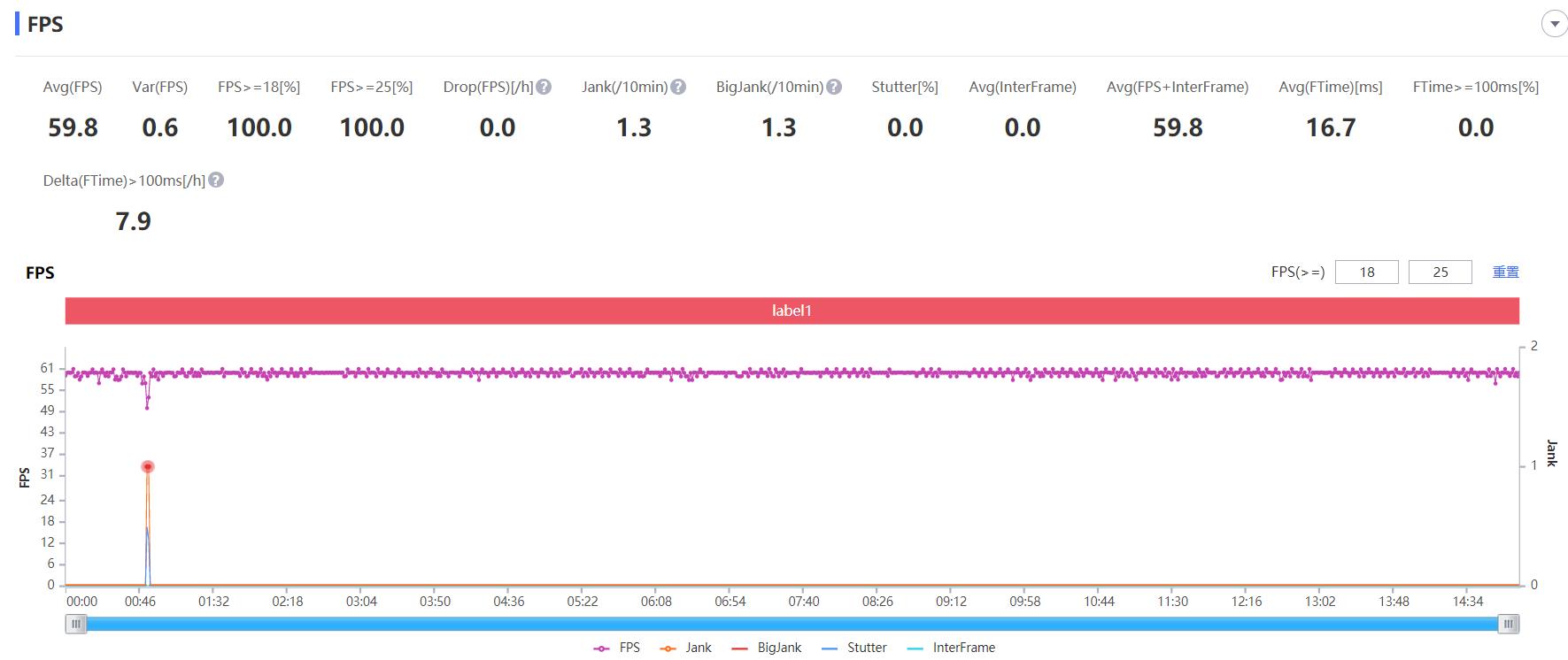
Task: Open the help icon beside BigJank(/10min)
Action: (x=834, y=87)
